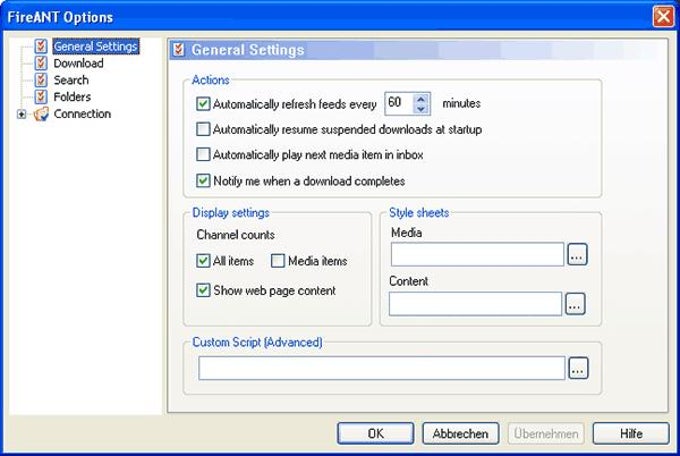Expand the Connection tree node
The height and width of the screenshot is (456, 680).
click(x=21, y=114)
